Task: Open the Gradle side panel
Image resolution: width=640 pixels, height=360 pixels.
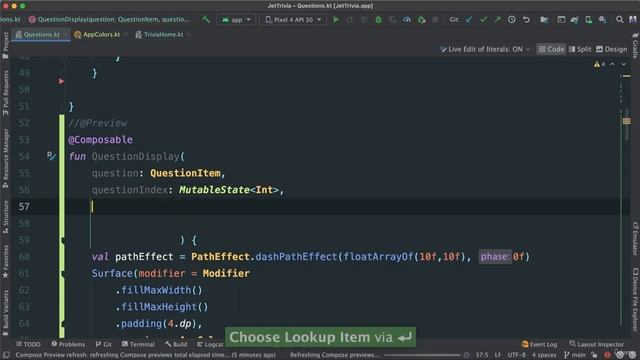Action: (635, 46)
